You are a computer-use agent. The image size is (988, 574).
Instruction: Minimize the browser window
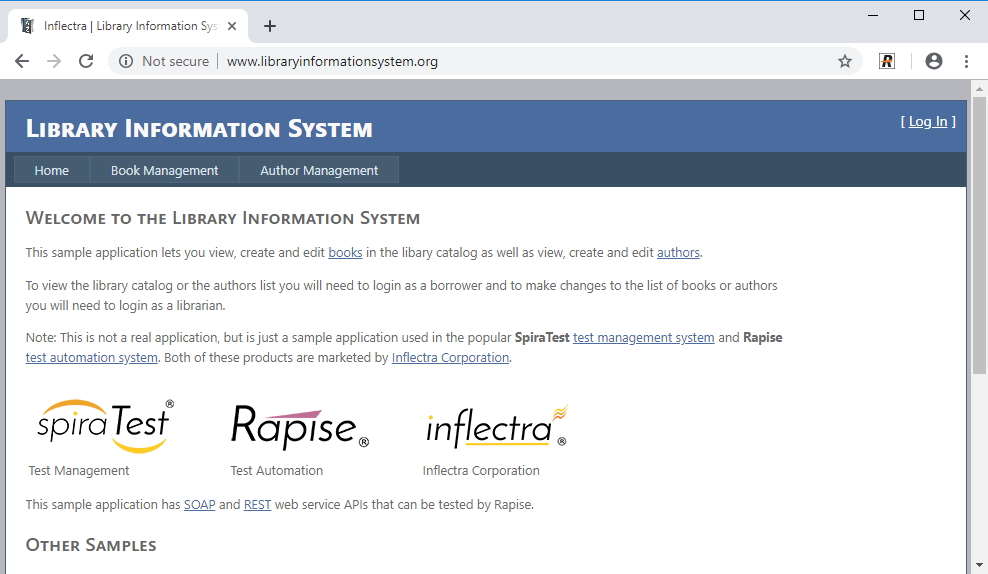pos(873,15)
